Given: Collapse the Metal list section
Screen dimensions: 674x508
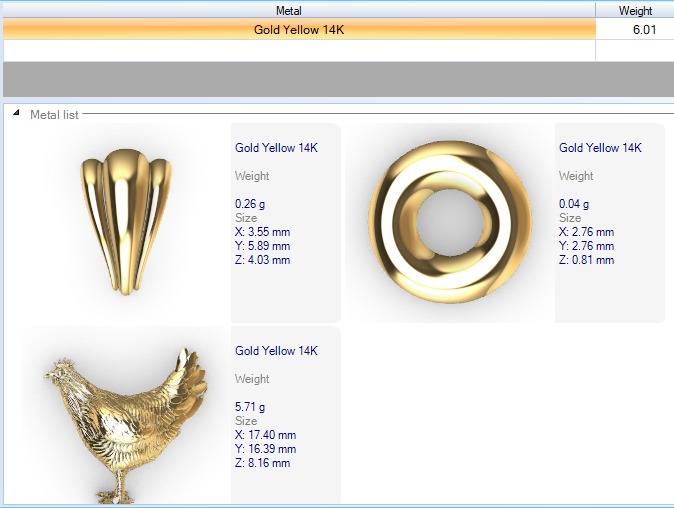Looking at the screenshot, I should tap(16, 113).
